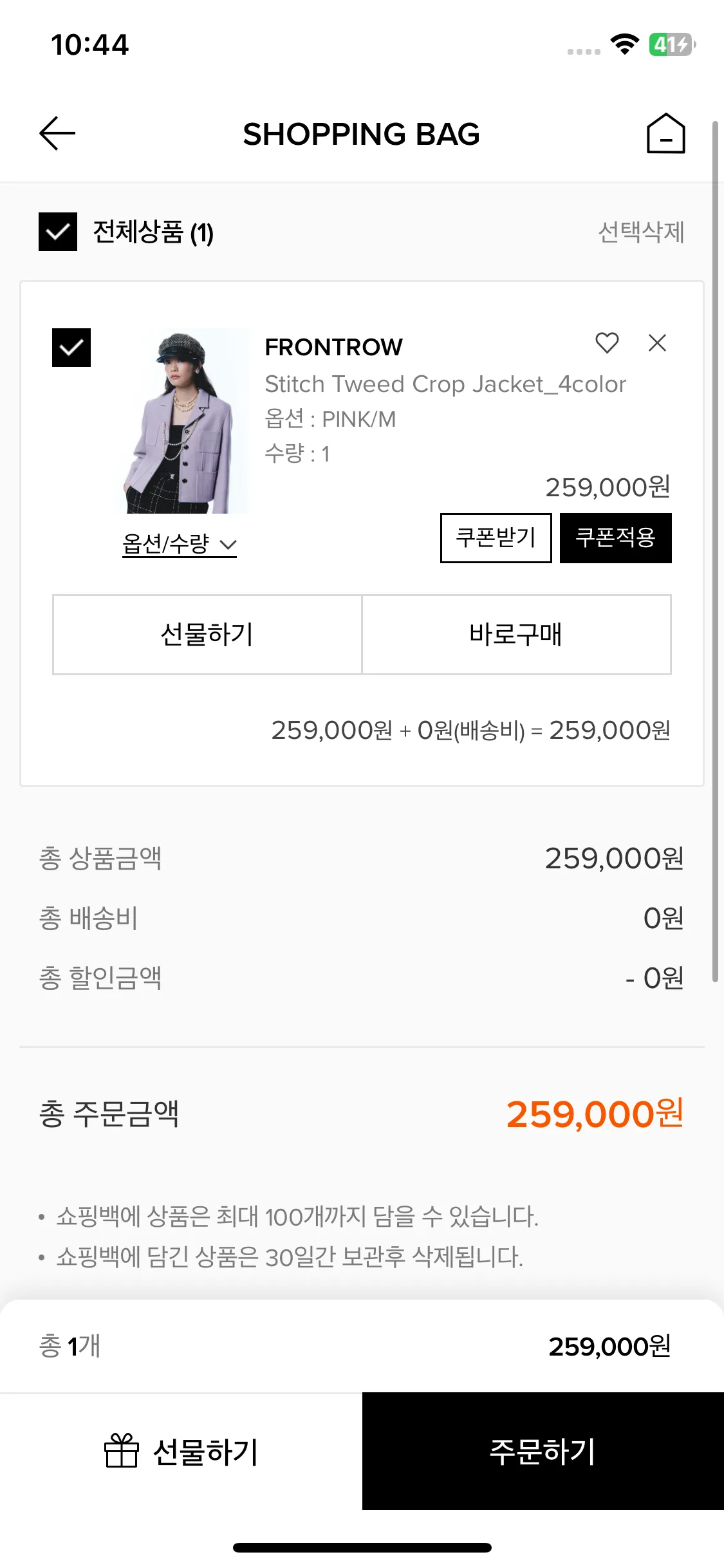Remove jacket with X icon
The width and height of the screenshot is (724, 1568).
point(657,342)
